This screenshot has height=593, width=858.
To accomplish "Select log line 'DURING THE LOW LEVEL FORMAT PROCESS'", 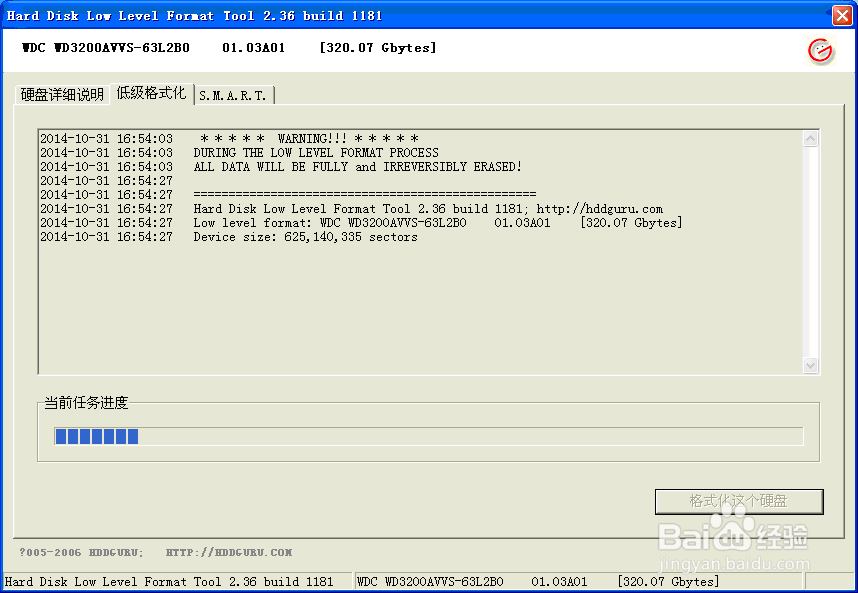I will pyautogui.click(x=239, y=153).
